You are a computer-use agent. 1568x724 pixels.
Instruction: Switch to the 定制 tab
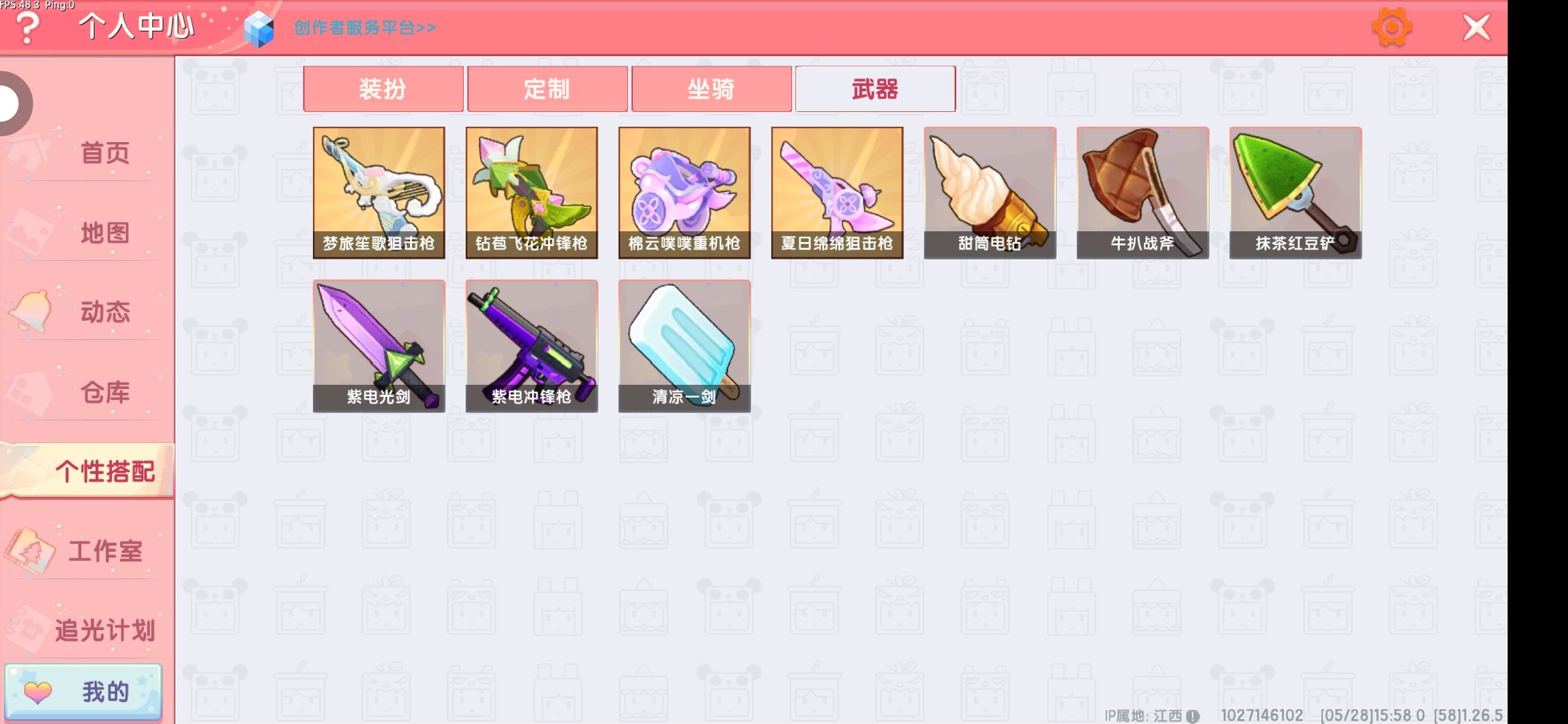pyautogui.click(x=547, y=88)
